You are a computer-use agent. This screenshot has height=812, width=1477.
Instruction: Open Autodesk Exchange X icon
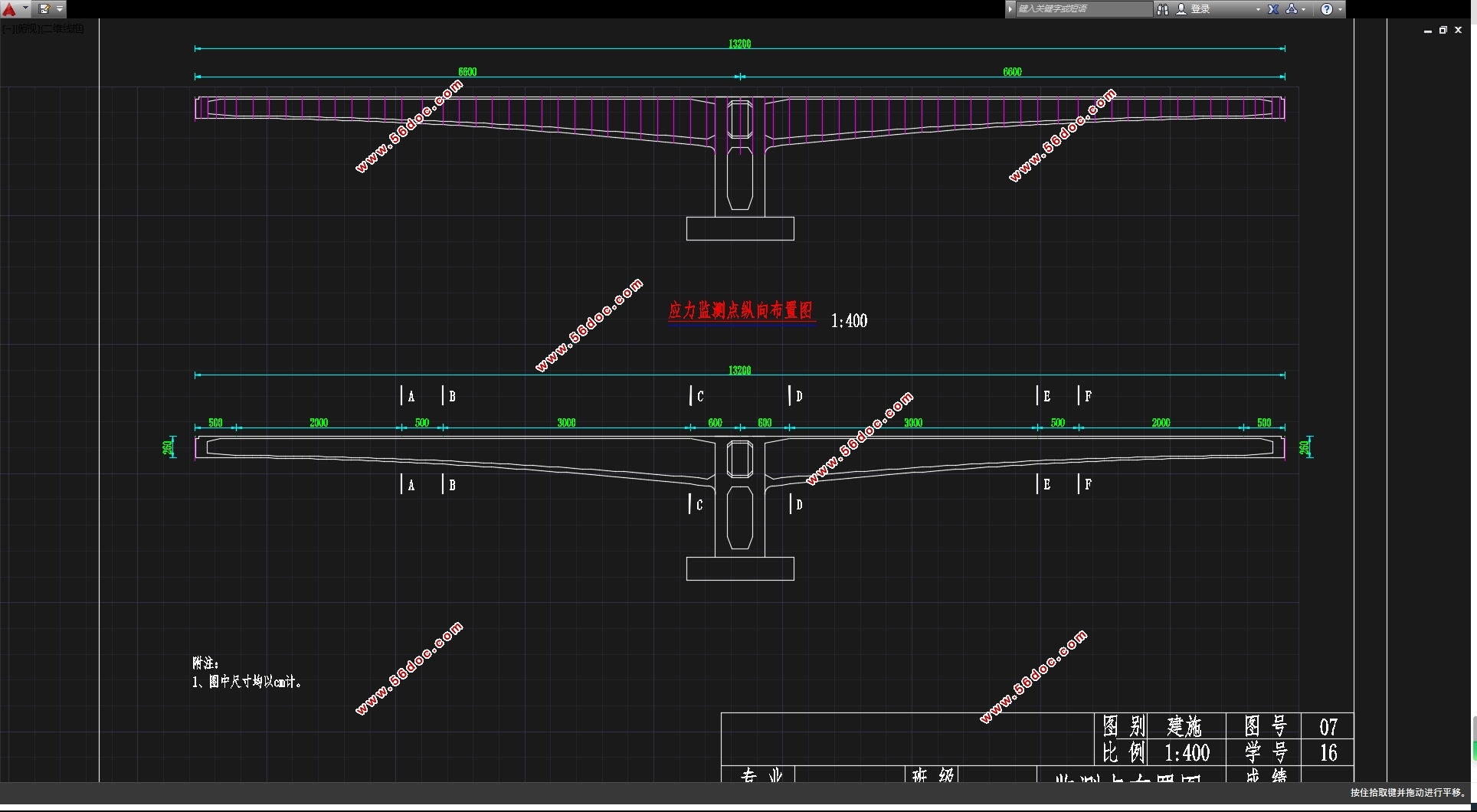[1273, 9]
